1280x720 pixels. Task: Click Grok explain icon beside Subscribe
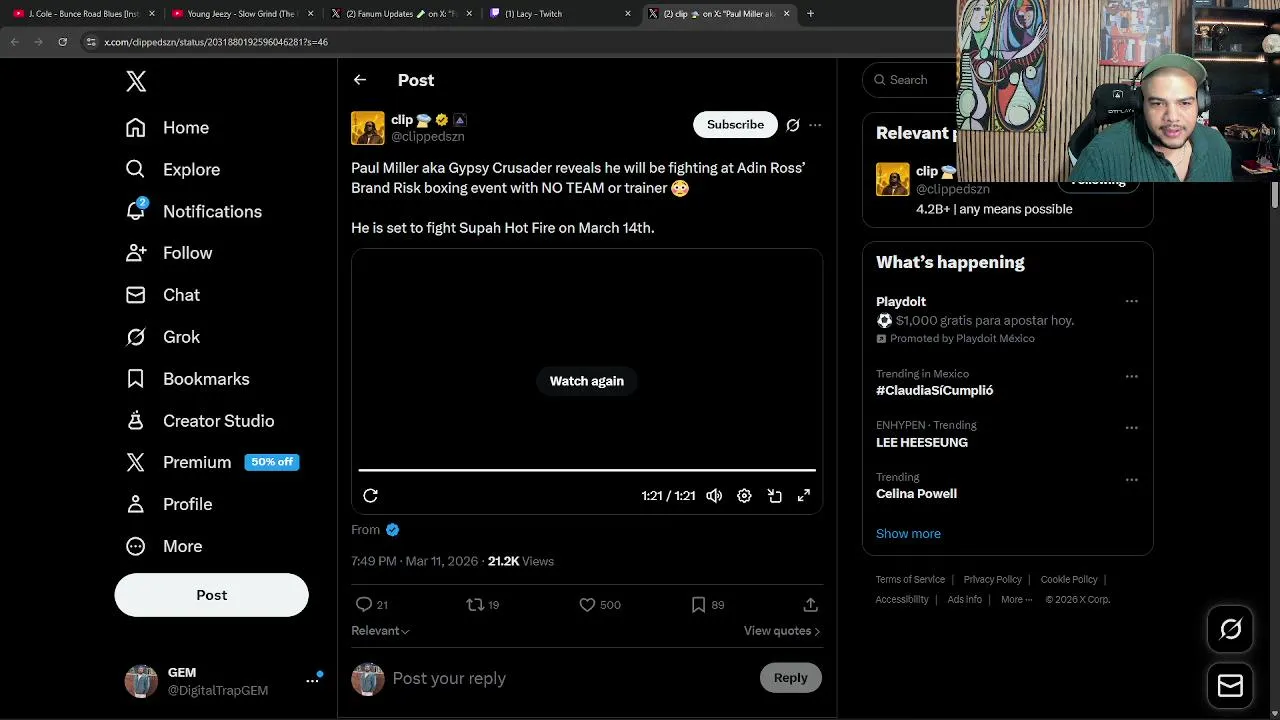(x=793, y=125)
